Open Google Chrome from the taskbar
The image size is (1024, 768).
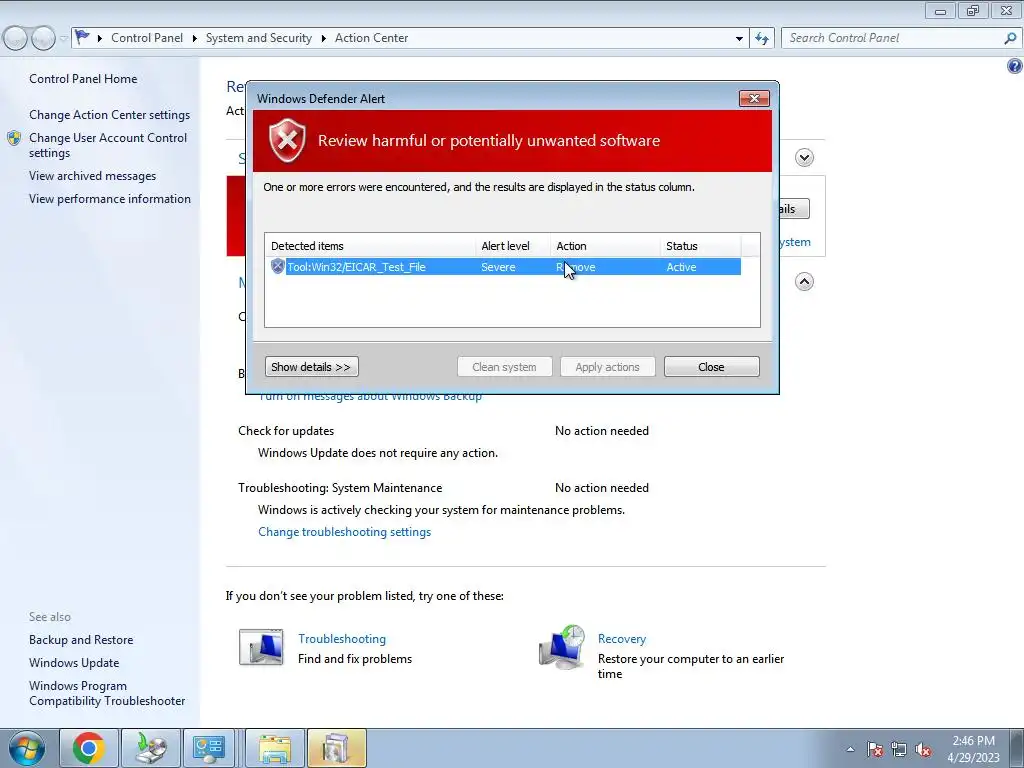[88, 748]
